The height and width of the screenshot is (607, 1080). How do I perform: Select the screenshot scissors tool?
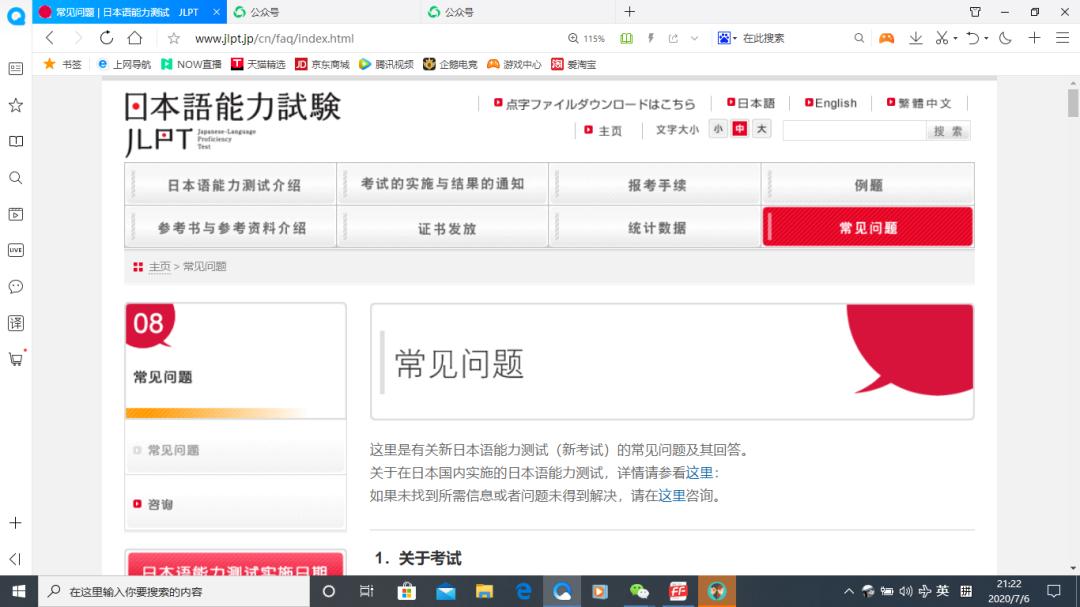coord(942,37)
